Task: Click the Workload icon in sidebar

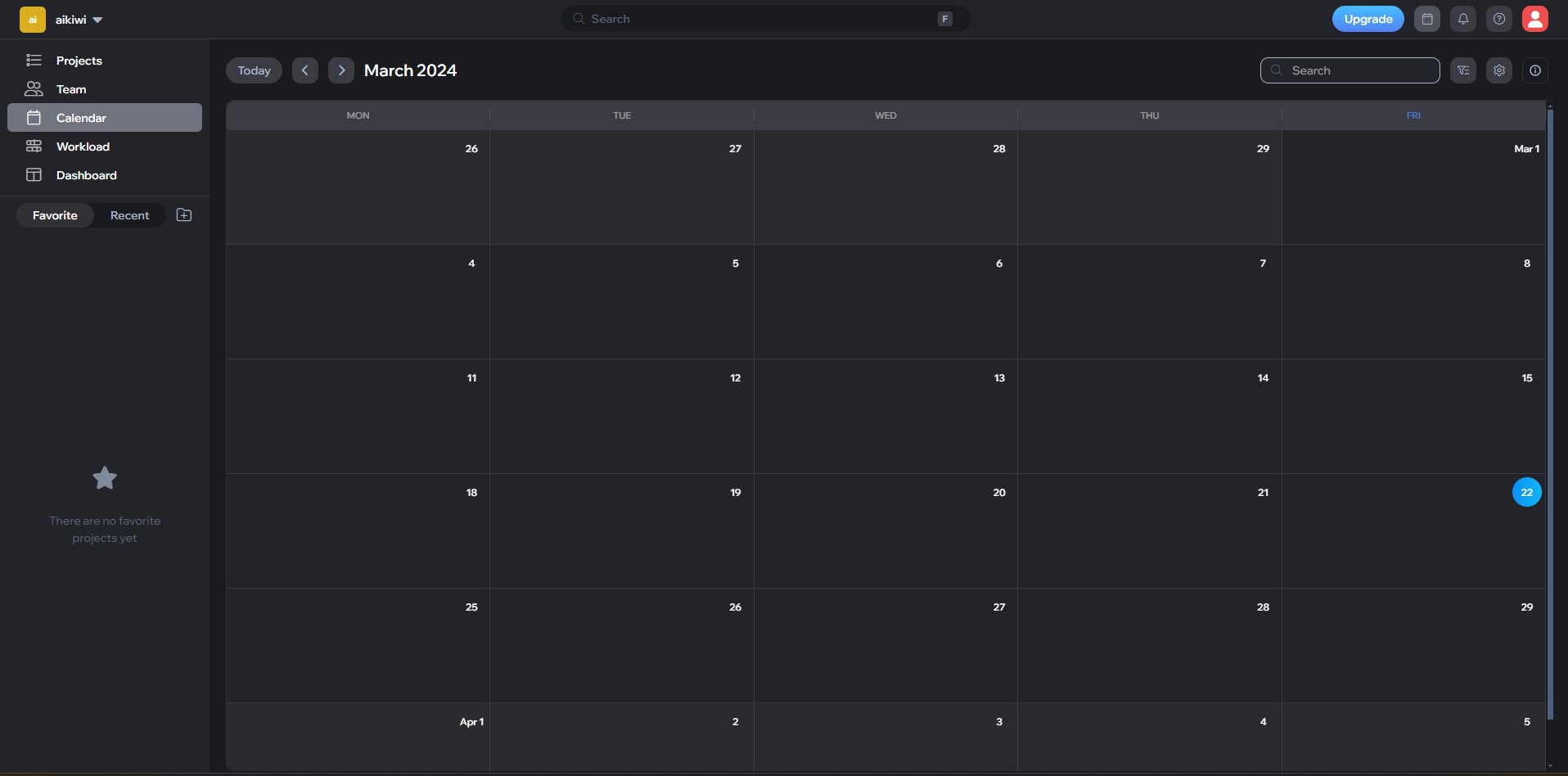Action: tap(34, 147)
